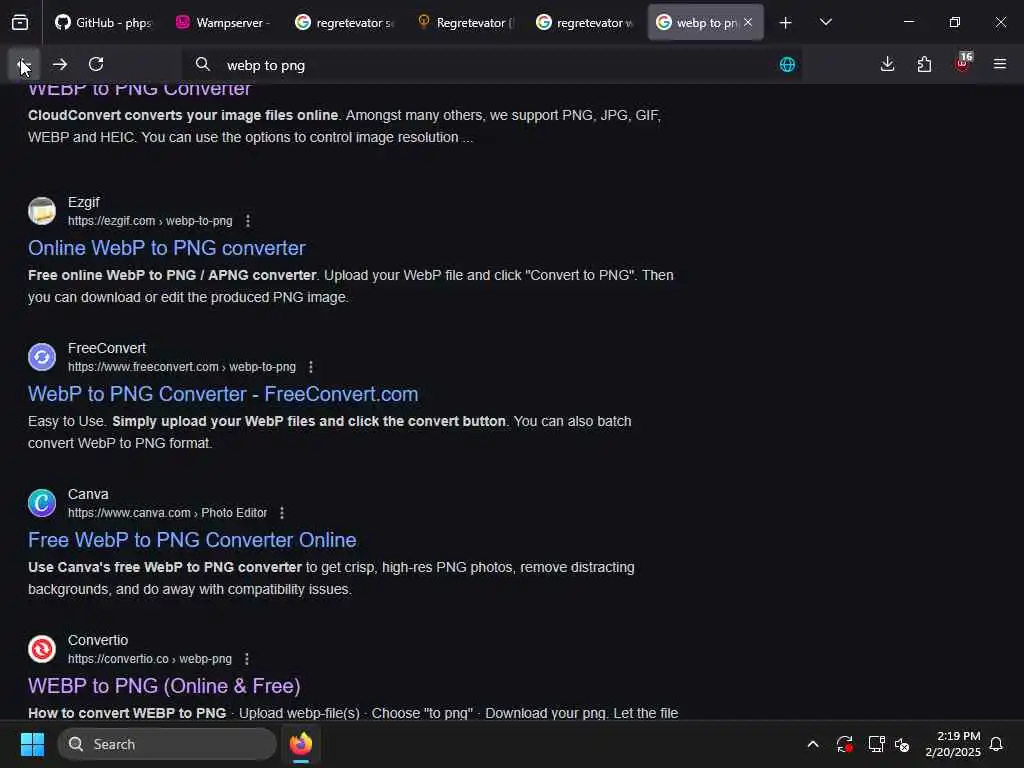Open more options for FreeConvert result
1024x768 pixels.
[311, 367]
